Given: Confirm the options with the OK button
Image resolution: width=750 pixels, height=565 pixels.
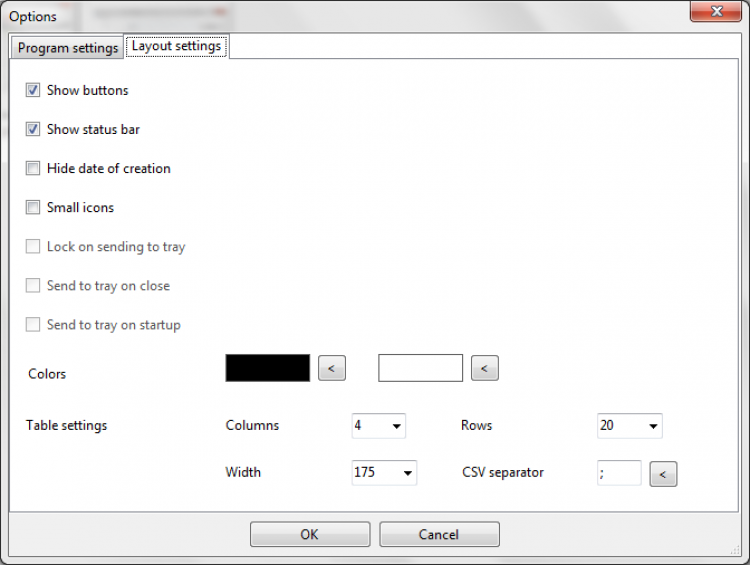Looking at the screenshot, I should [309, 534].
